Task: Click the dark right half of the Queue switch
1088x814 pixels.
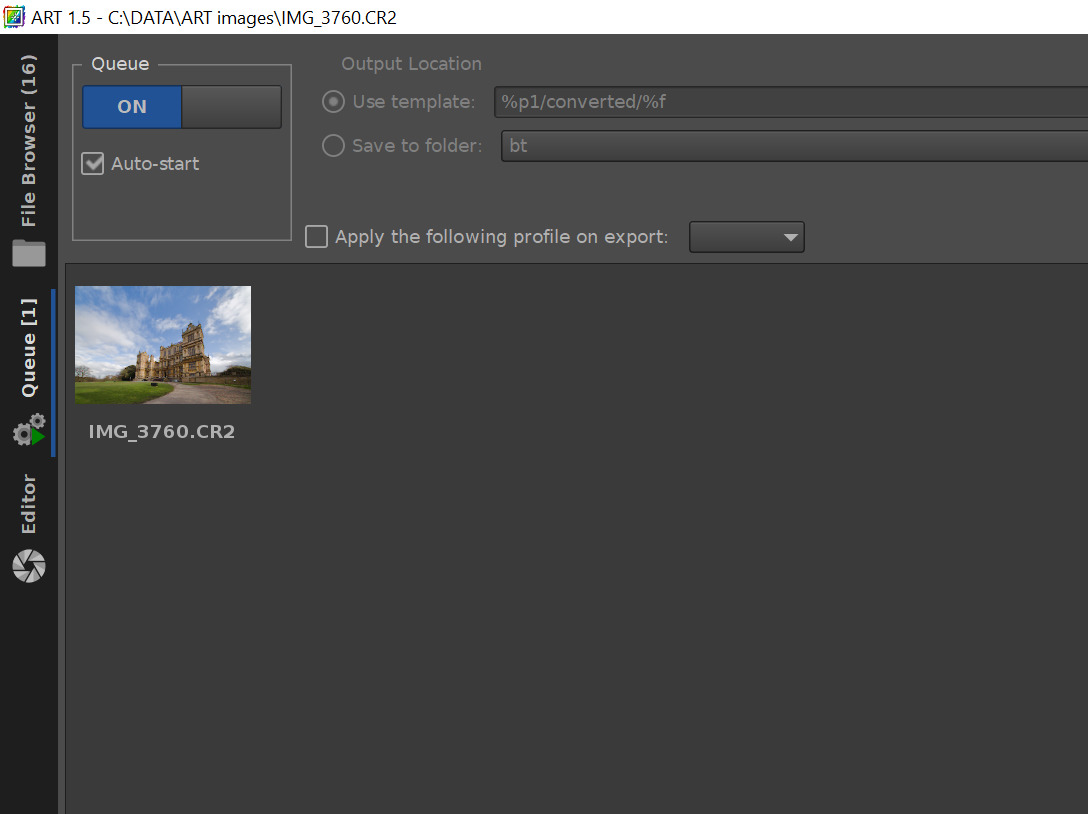Action: [231, 107]
